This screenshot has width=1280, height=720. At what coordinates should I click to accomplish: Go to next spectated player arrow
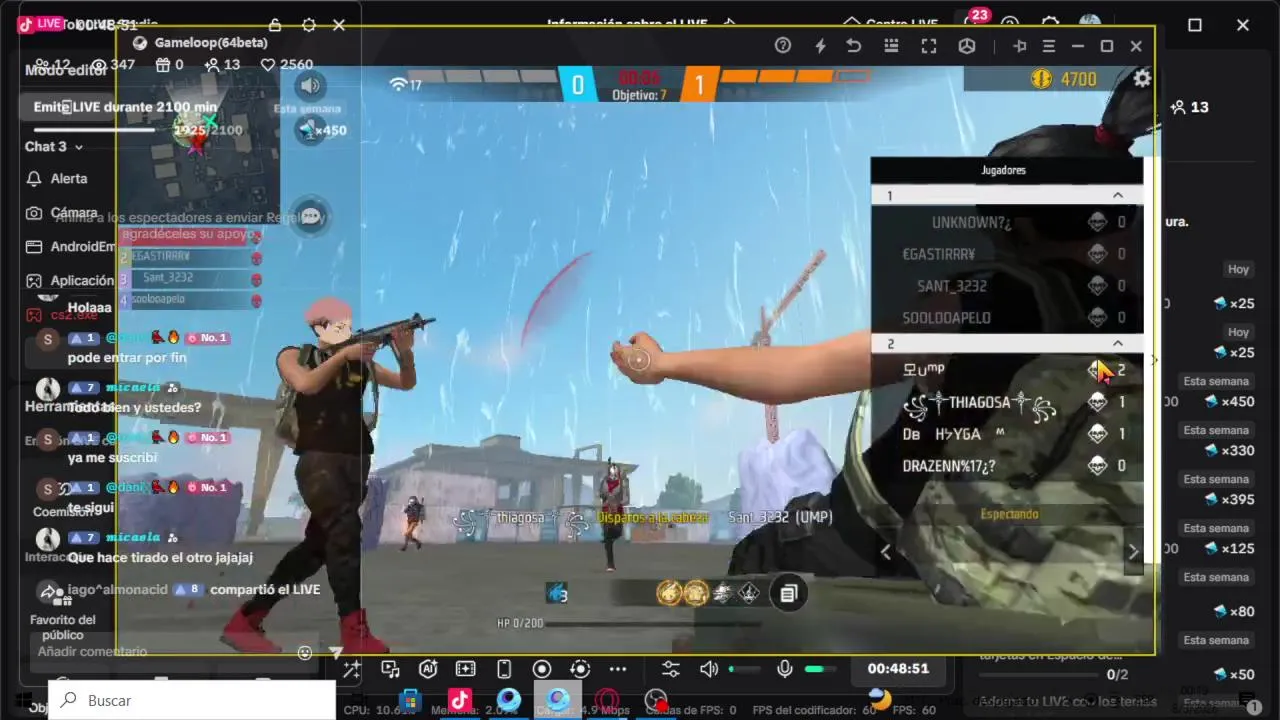point(1133,551)
